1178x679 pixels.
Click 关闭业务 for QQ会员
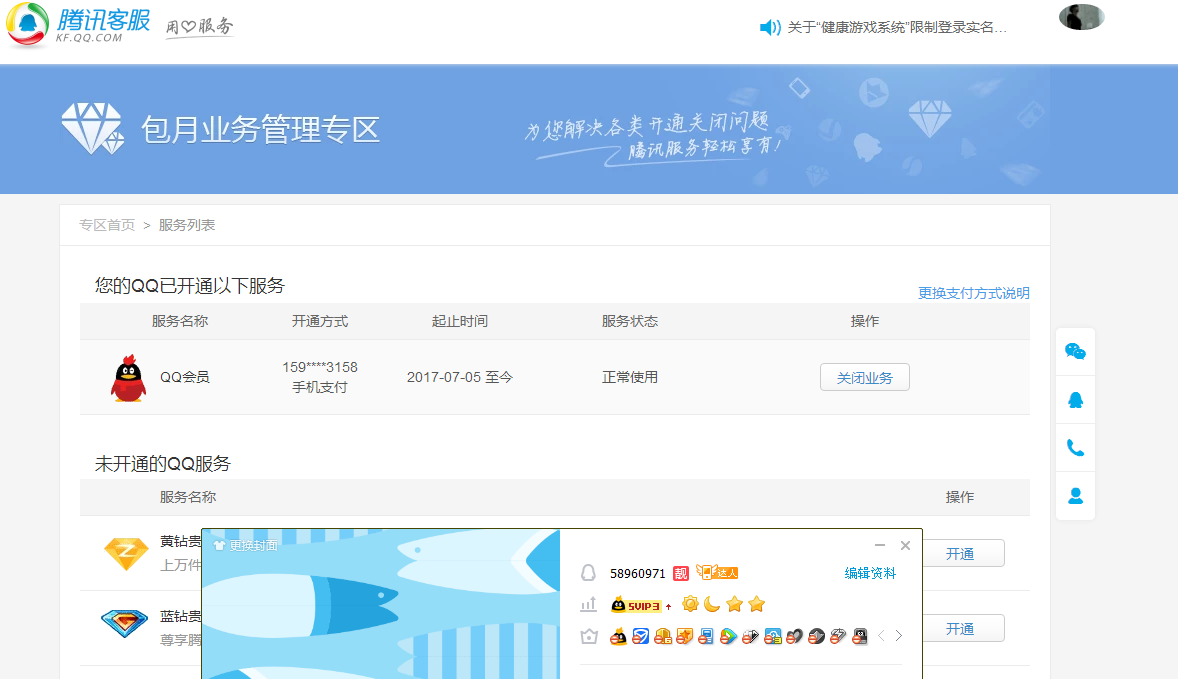[865, 377]
